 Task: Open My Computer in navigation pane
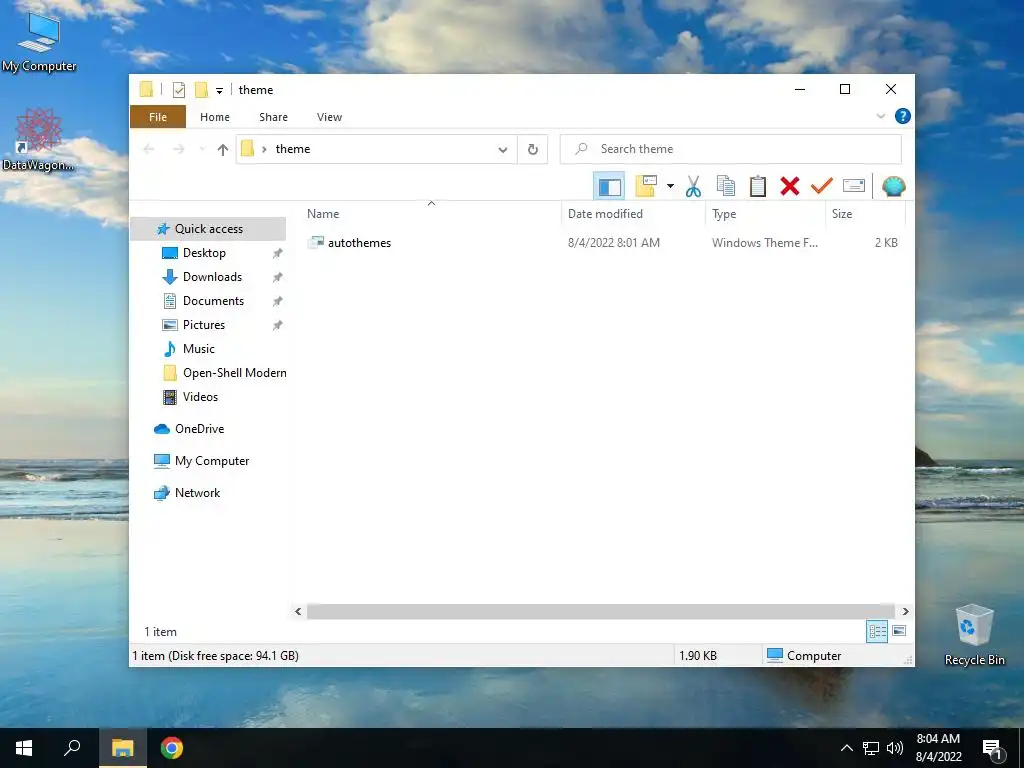point(212,461)
